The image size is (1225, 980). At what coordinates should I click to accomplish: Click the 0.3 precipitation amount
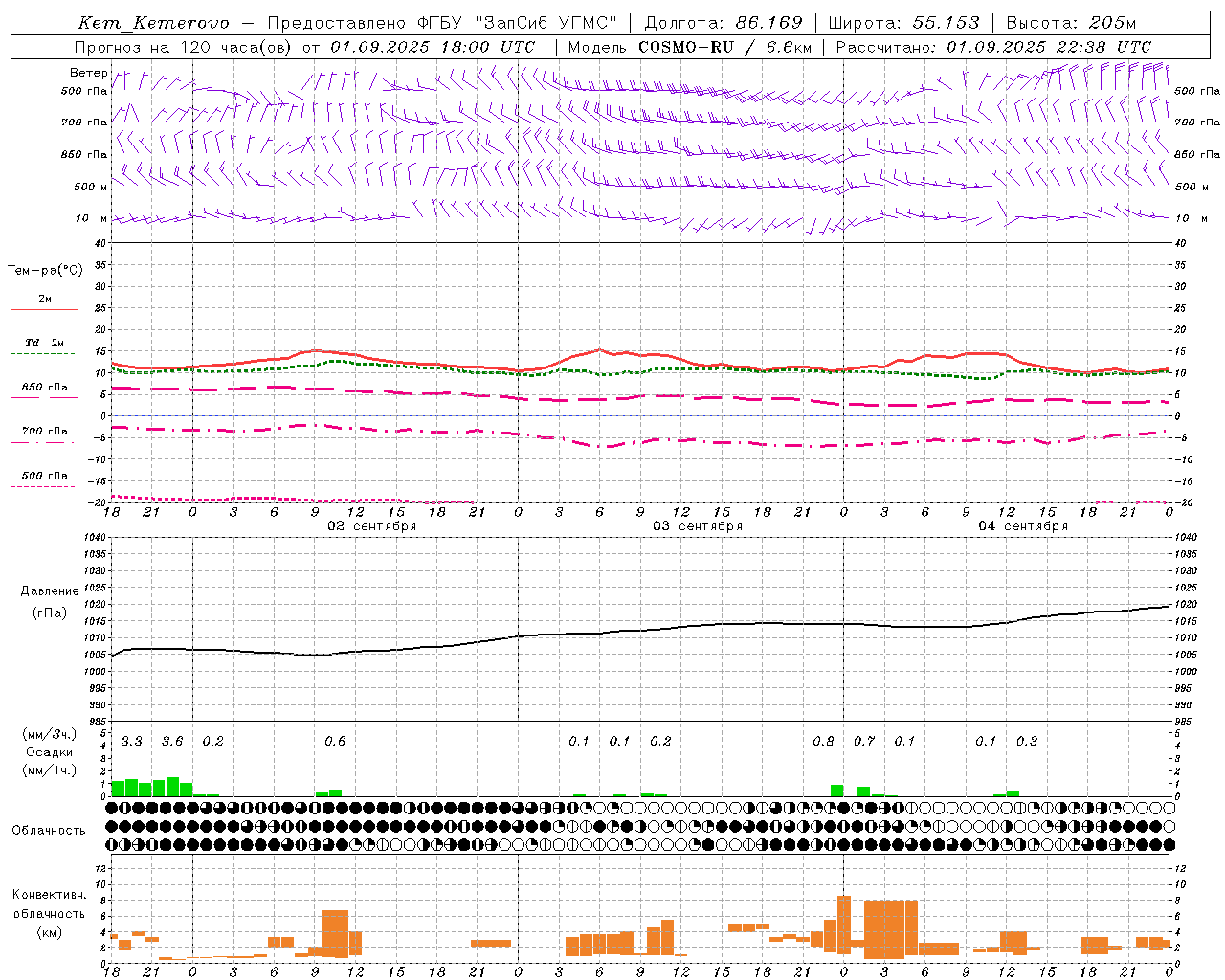[1027, 742]
